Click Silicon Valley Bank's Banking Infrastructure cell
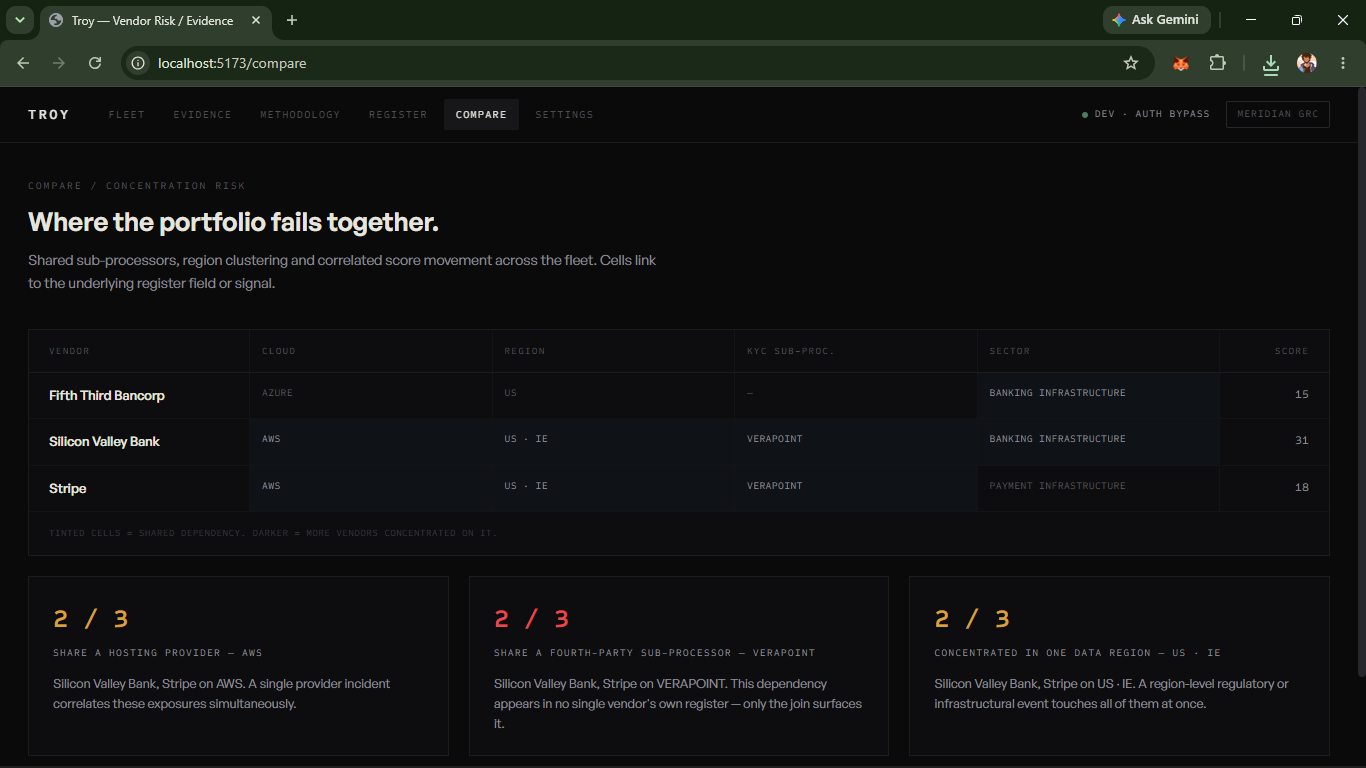Screen dimensions: 1366x768 (1098, 441)
